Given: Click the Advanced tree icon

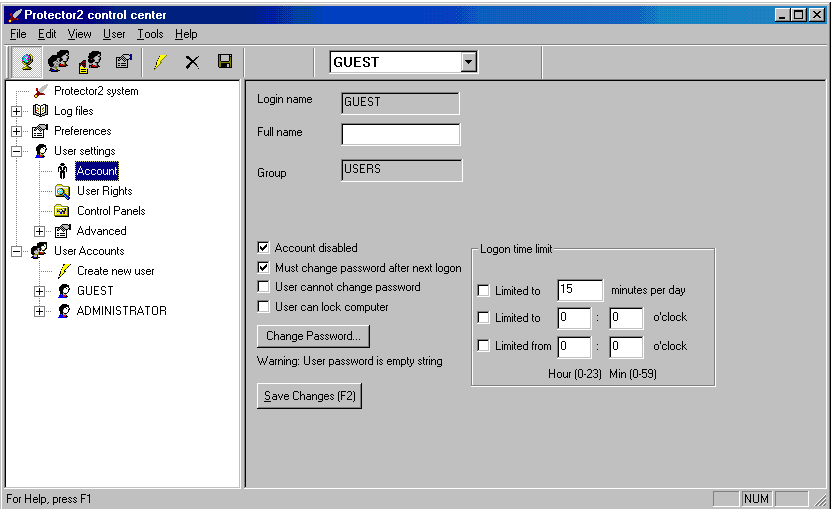Looking at the screenshot, I should click(x=63, y=231).
